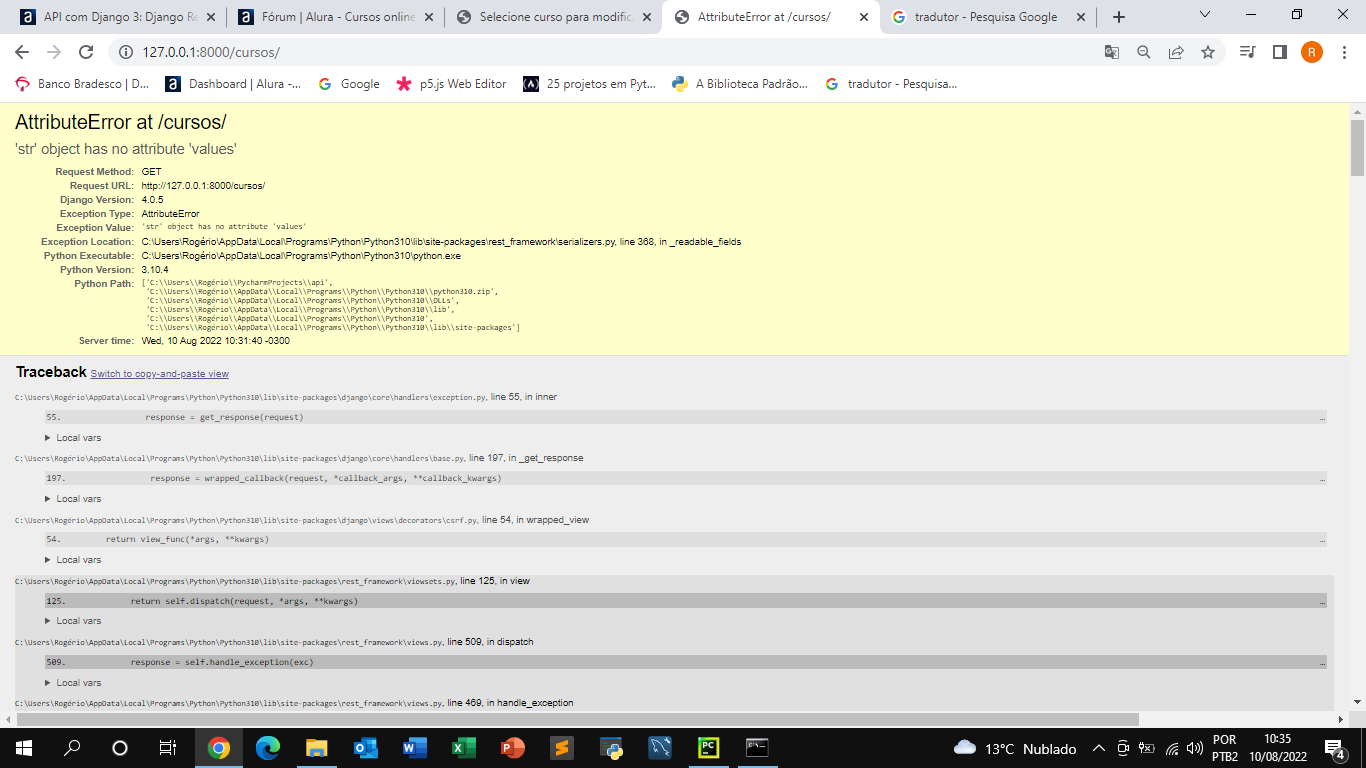Bookmark this tab with the star icon
This screenshot has height=768, width=1366.
(x=1208, y=52)
